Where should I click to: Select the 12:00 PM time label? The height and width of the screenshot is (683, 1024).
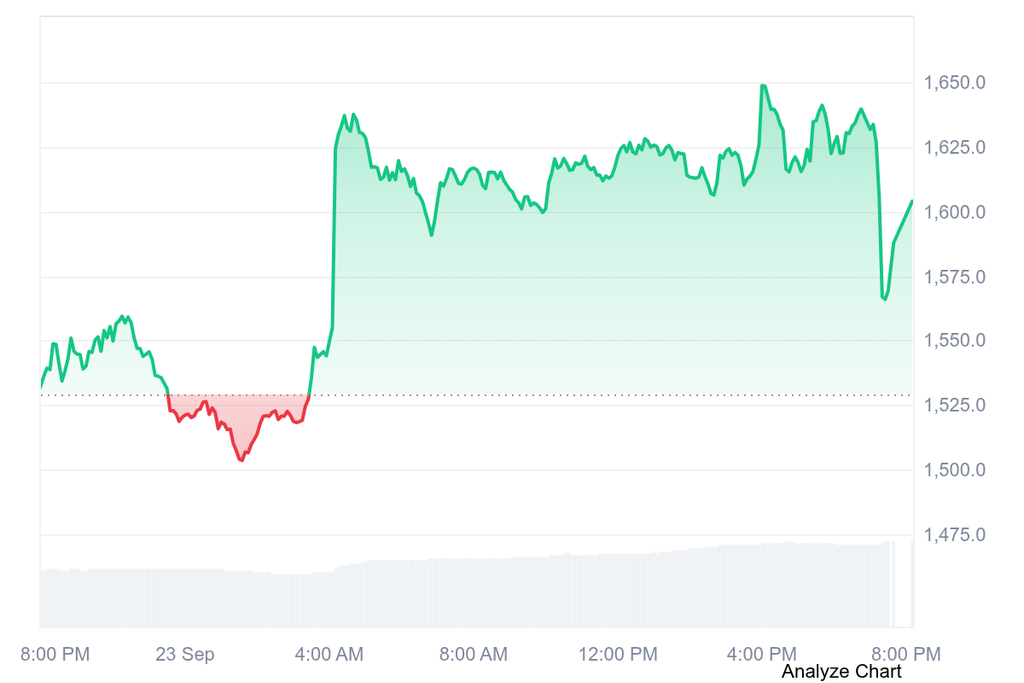coord(618,654)
